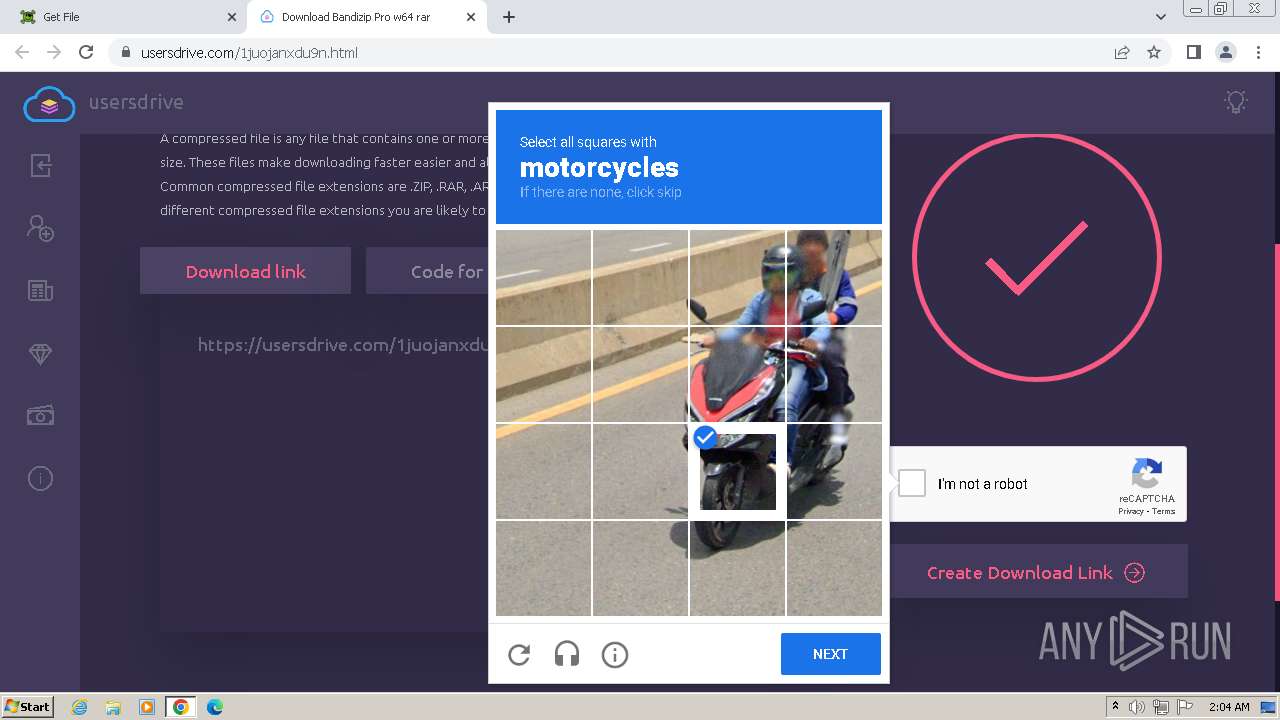Viewport: 1280px width, 720px height.
Task: Open the Windows Start menu
Action: (28, 707)
